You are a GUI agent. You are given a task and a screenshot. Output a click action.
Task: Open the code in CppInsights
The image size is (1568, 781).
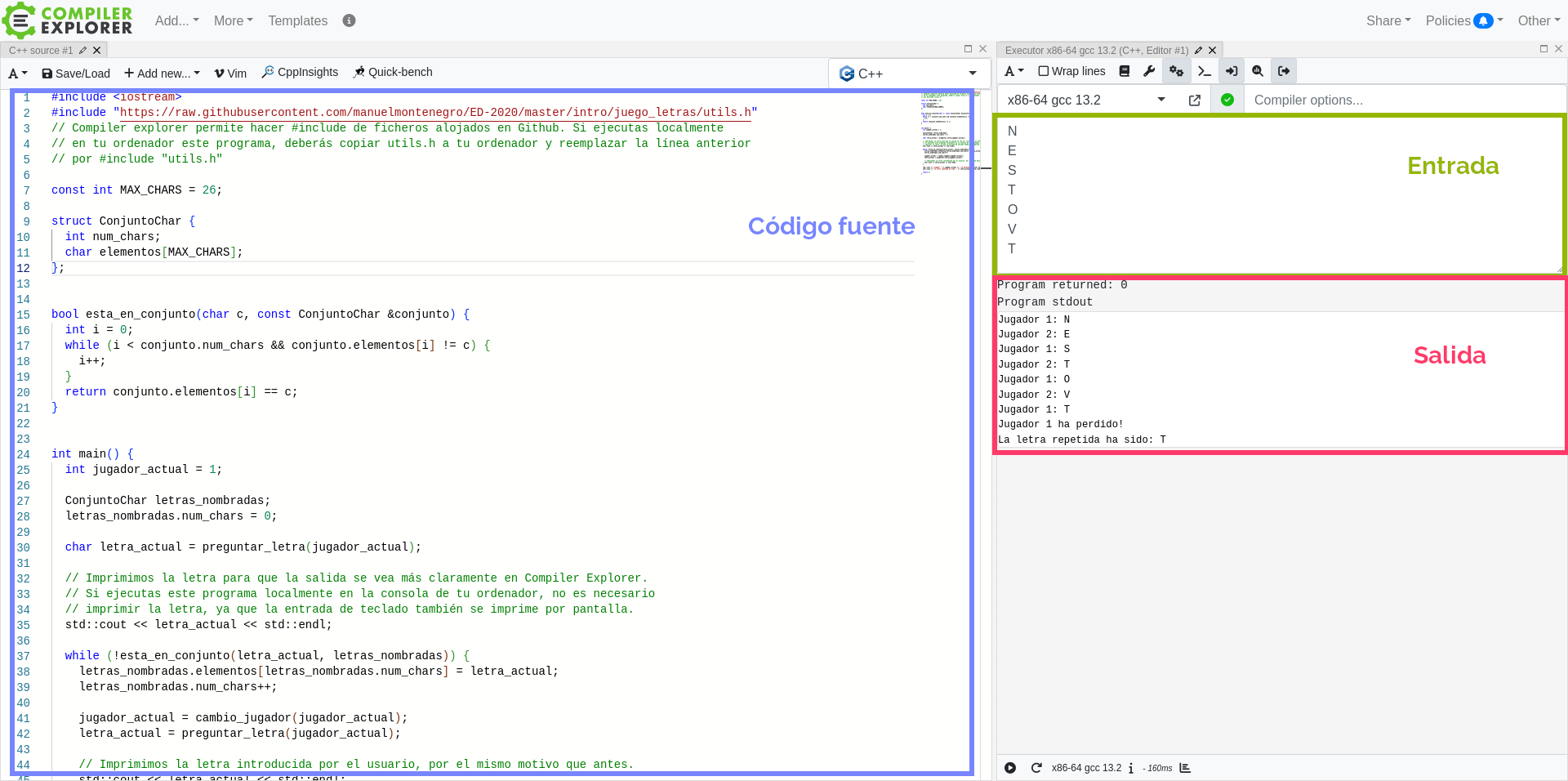coord(300,72)
